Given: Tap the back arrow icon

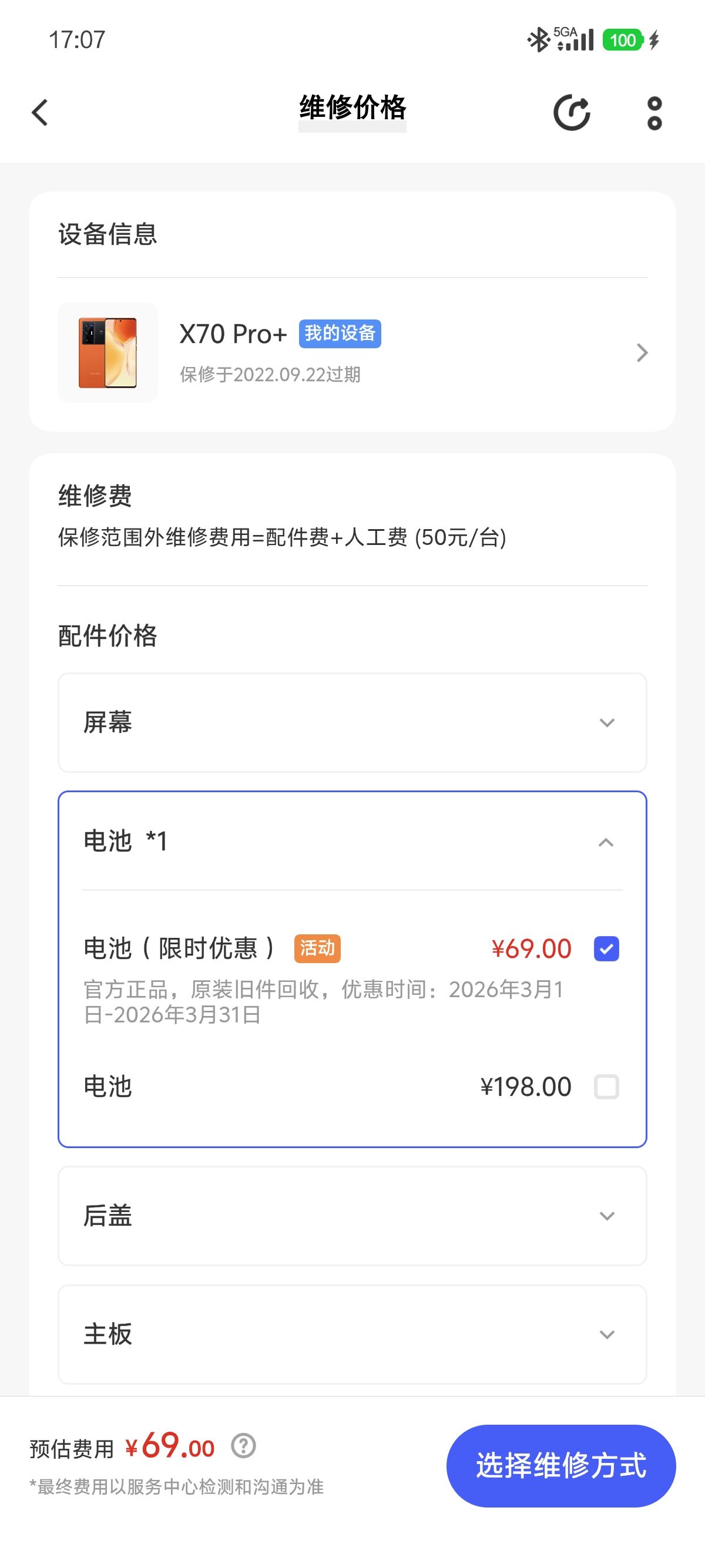Looking at the screenshot, I should (x=40, y=113).
